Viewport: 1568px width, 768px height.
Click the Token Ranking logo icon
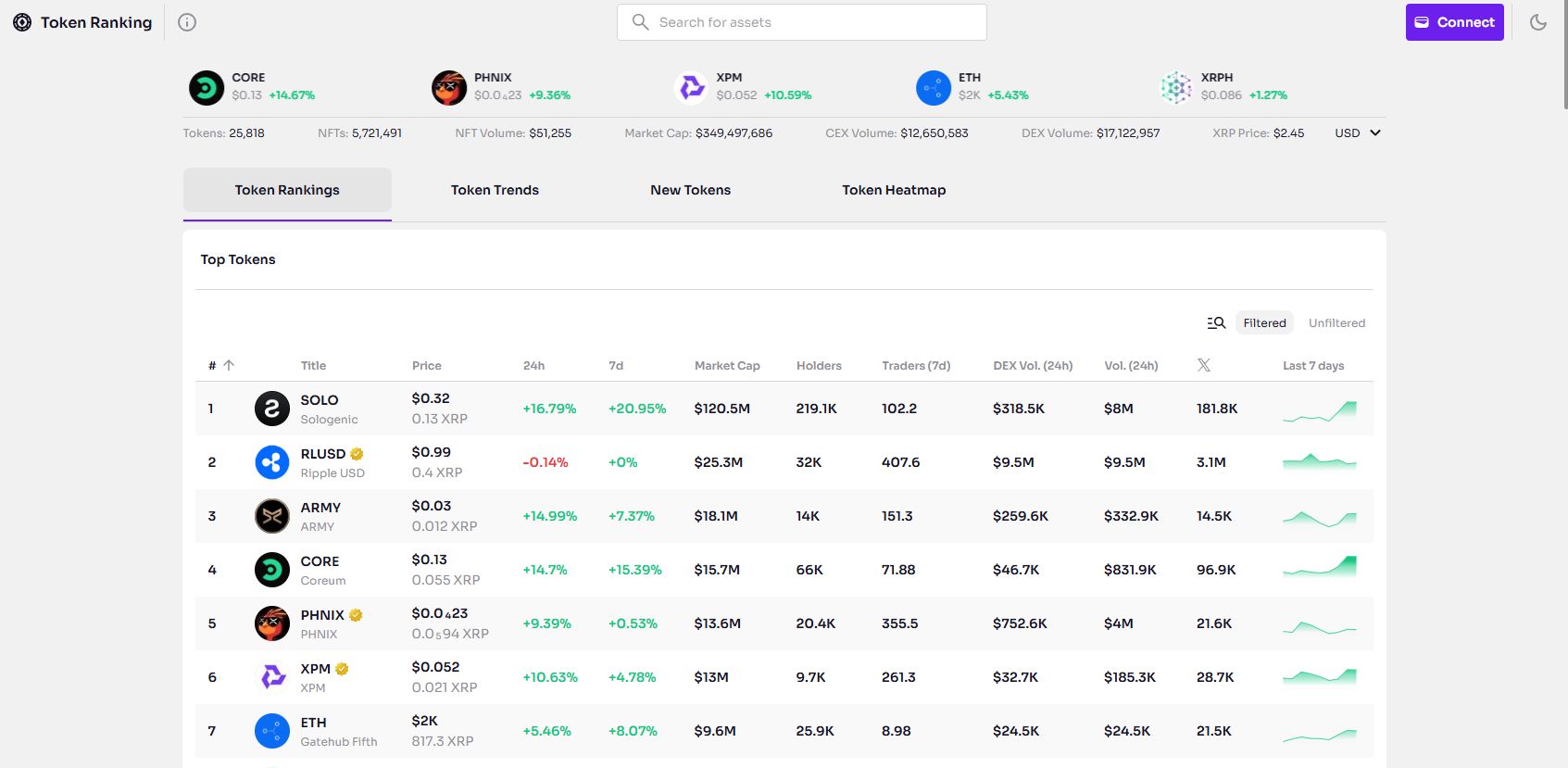click(22, 22)
